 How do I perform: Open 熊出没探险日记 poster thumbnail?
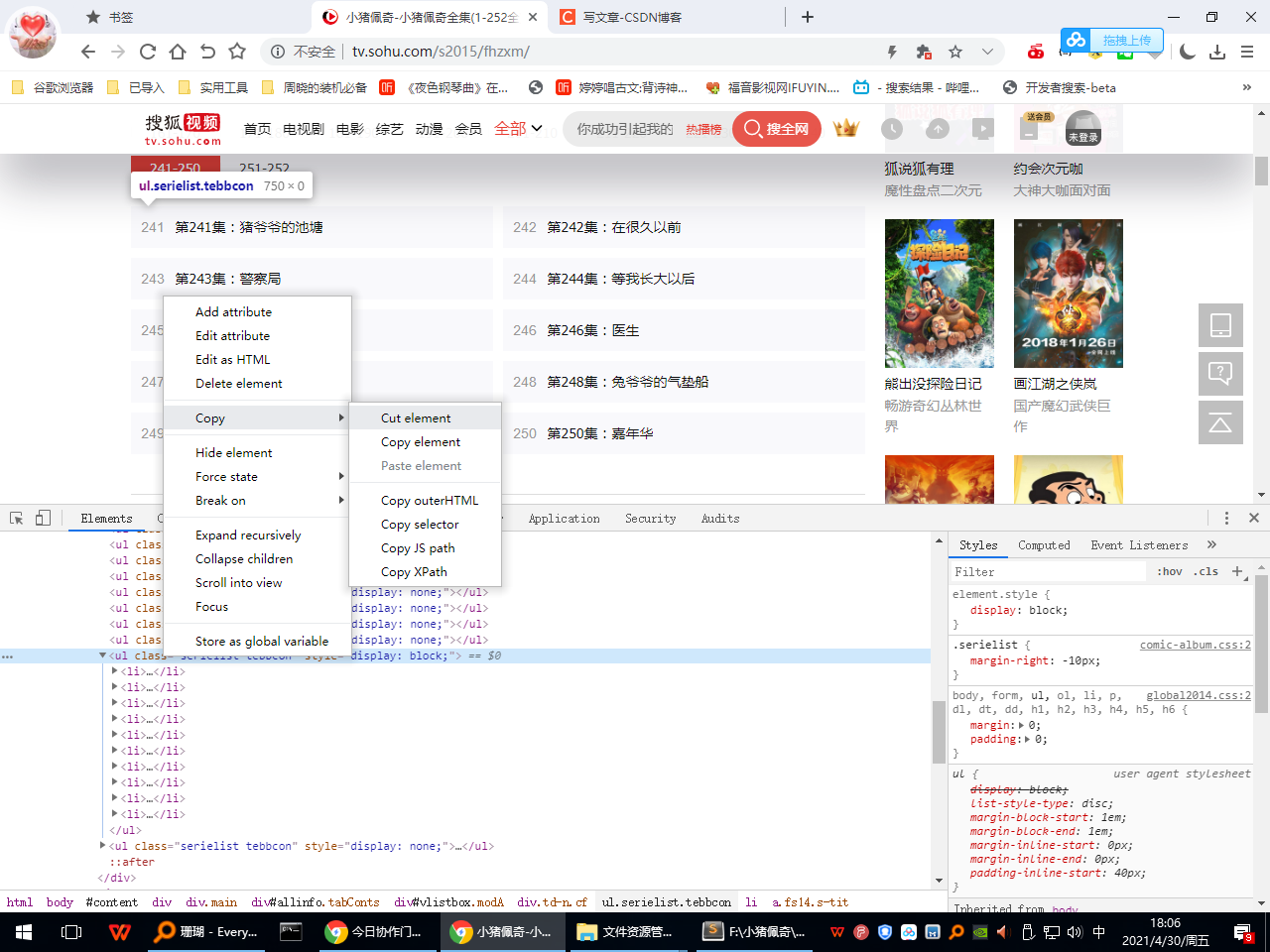(x=939, y=294)
